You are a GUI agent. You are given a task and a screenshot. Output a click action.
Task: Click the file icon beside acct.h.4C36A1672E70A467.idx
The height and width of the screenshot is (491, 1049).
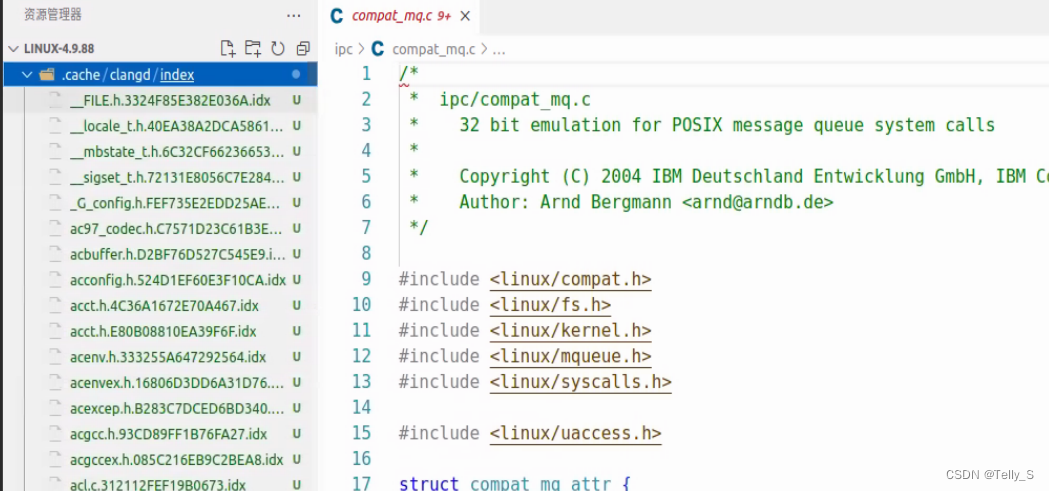click(x=56, y=306)
